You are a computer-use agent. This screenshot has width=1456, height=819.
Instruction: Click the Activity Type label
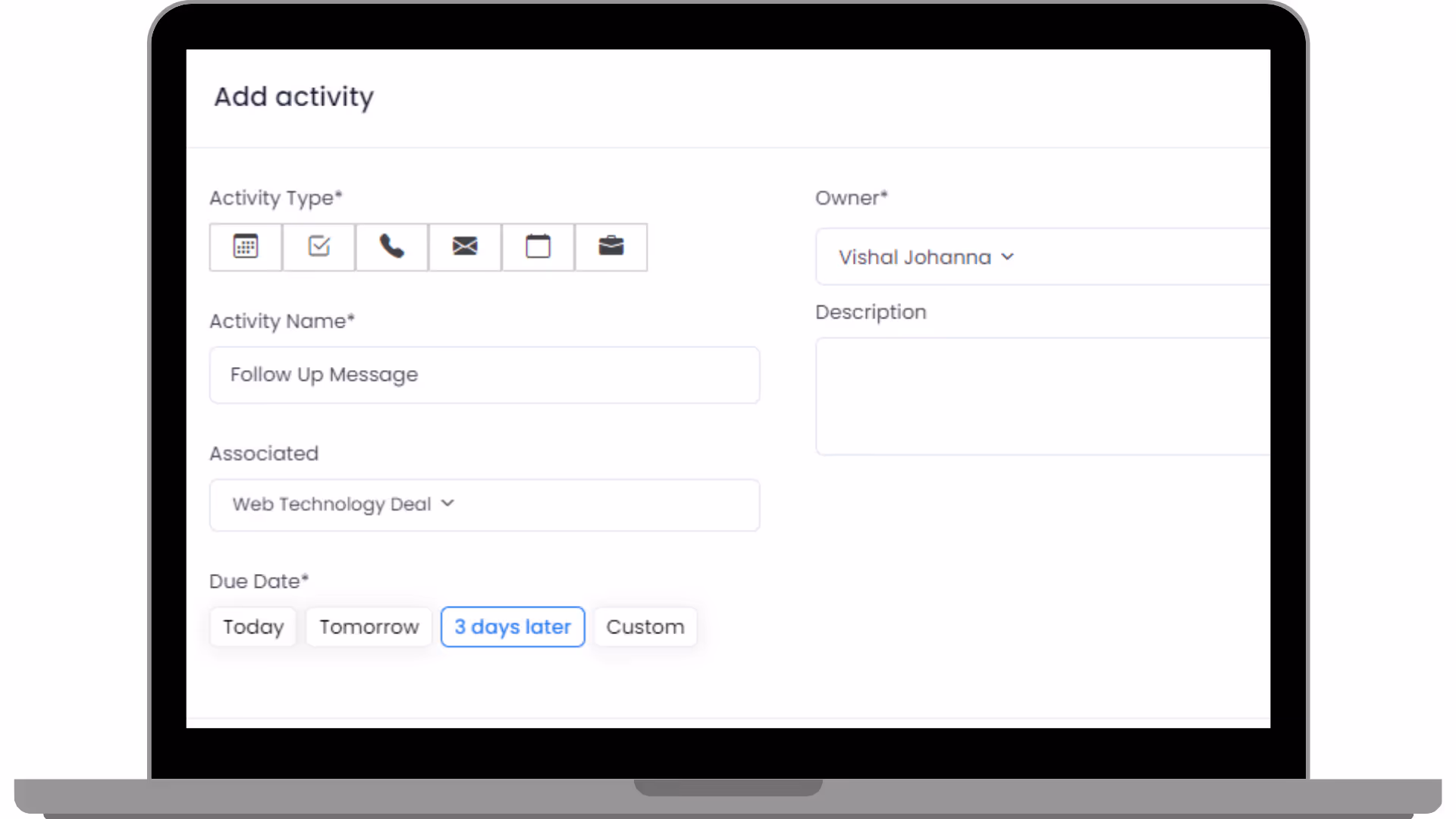[276, 198]
